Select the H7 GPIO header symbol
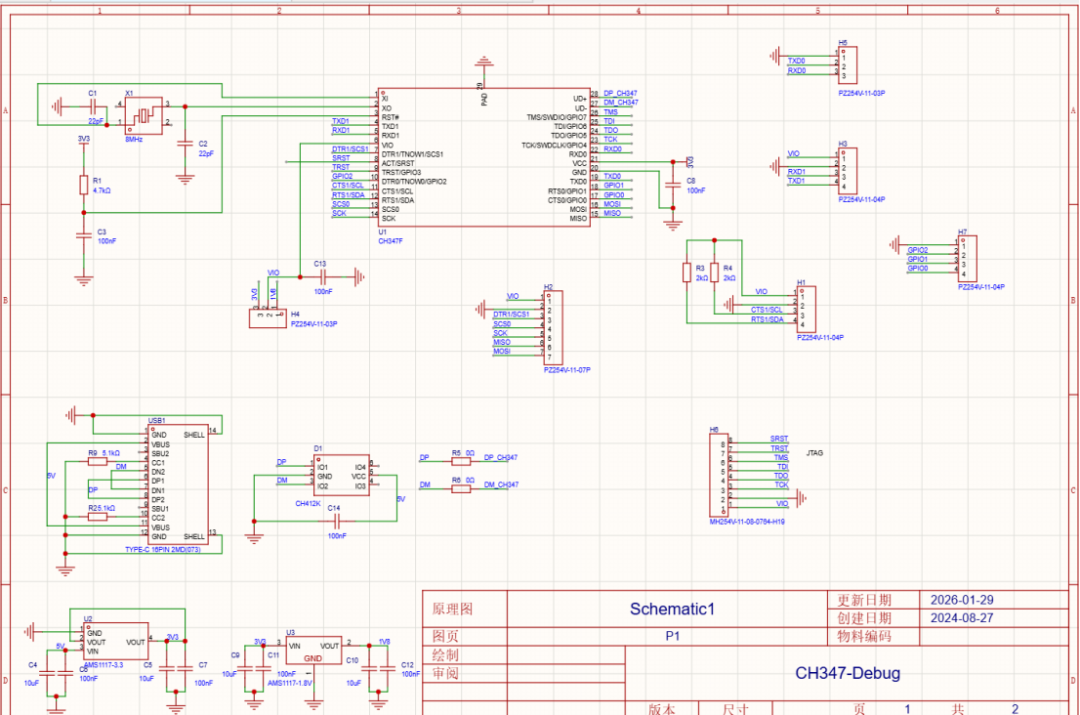Image resolution: width=1080 pixels, height=715 pixels. pyautogui.click(x=967, y=259)
